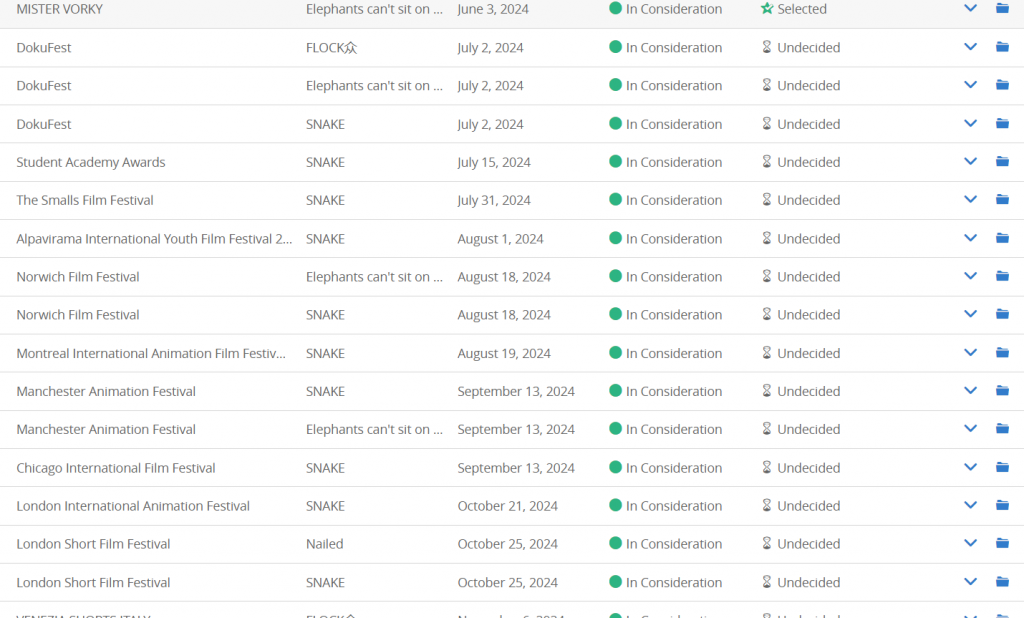The image size is (1024, 618).
Task: Select the July 15, 2024 date
Action: (494, 162)
